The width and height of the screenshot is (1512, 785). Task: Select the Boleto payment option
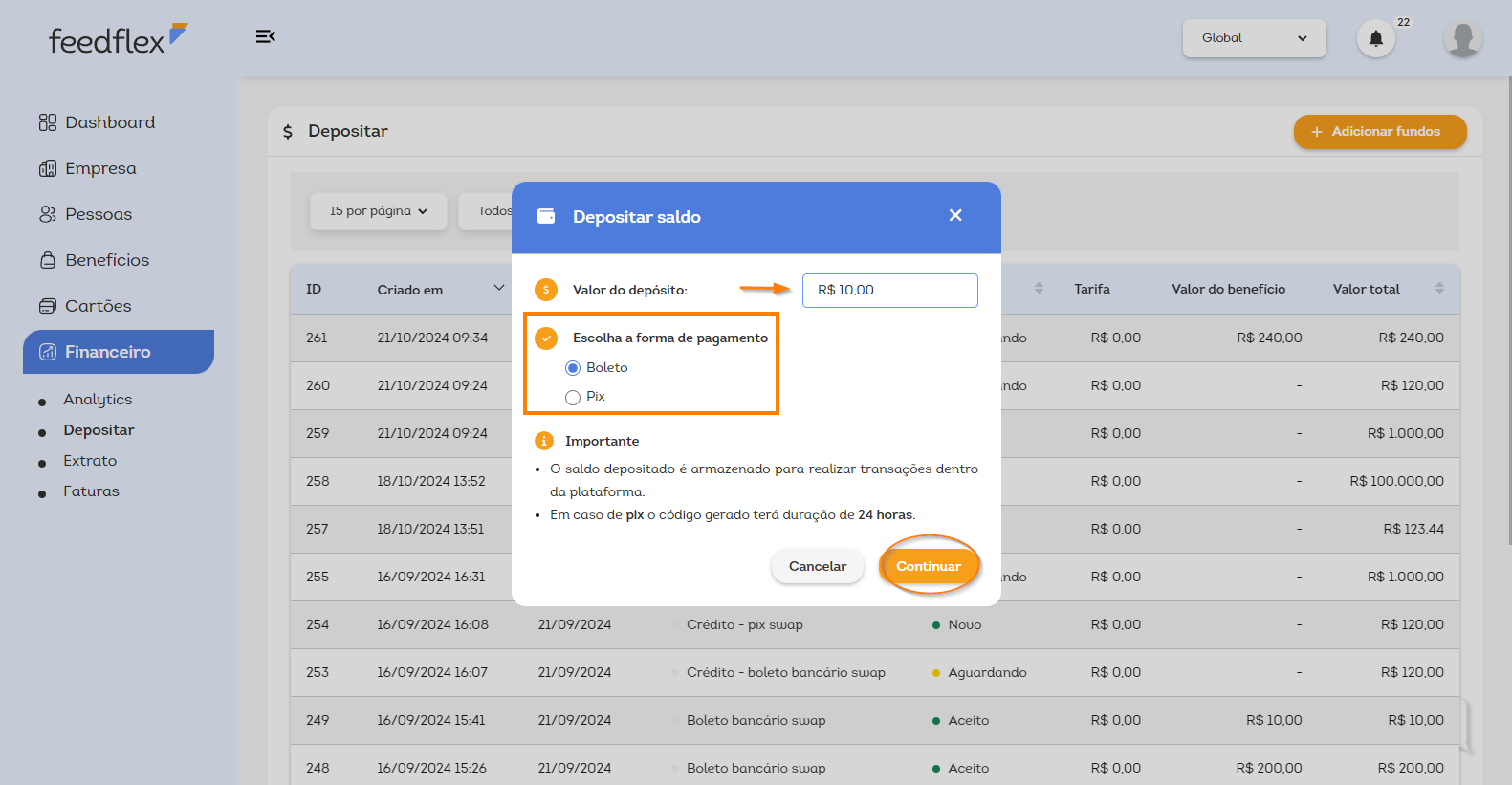(x=573, y=368)
